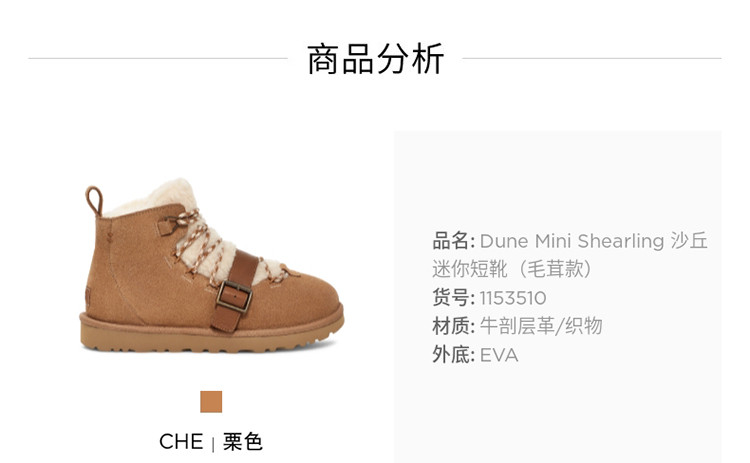The height and width of the screenshot is (463, 750).
Task: Click the 栗色 color name
Action: click(x=243, y=441)
